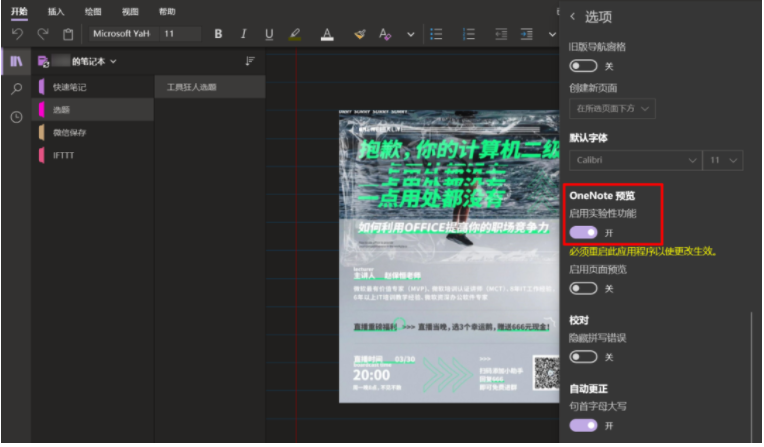Click the 自动更正 heading

coord(589,389)
